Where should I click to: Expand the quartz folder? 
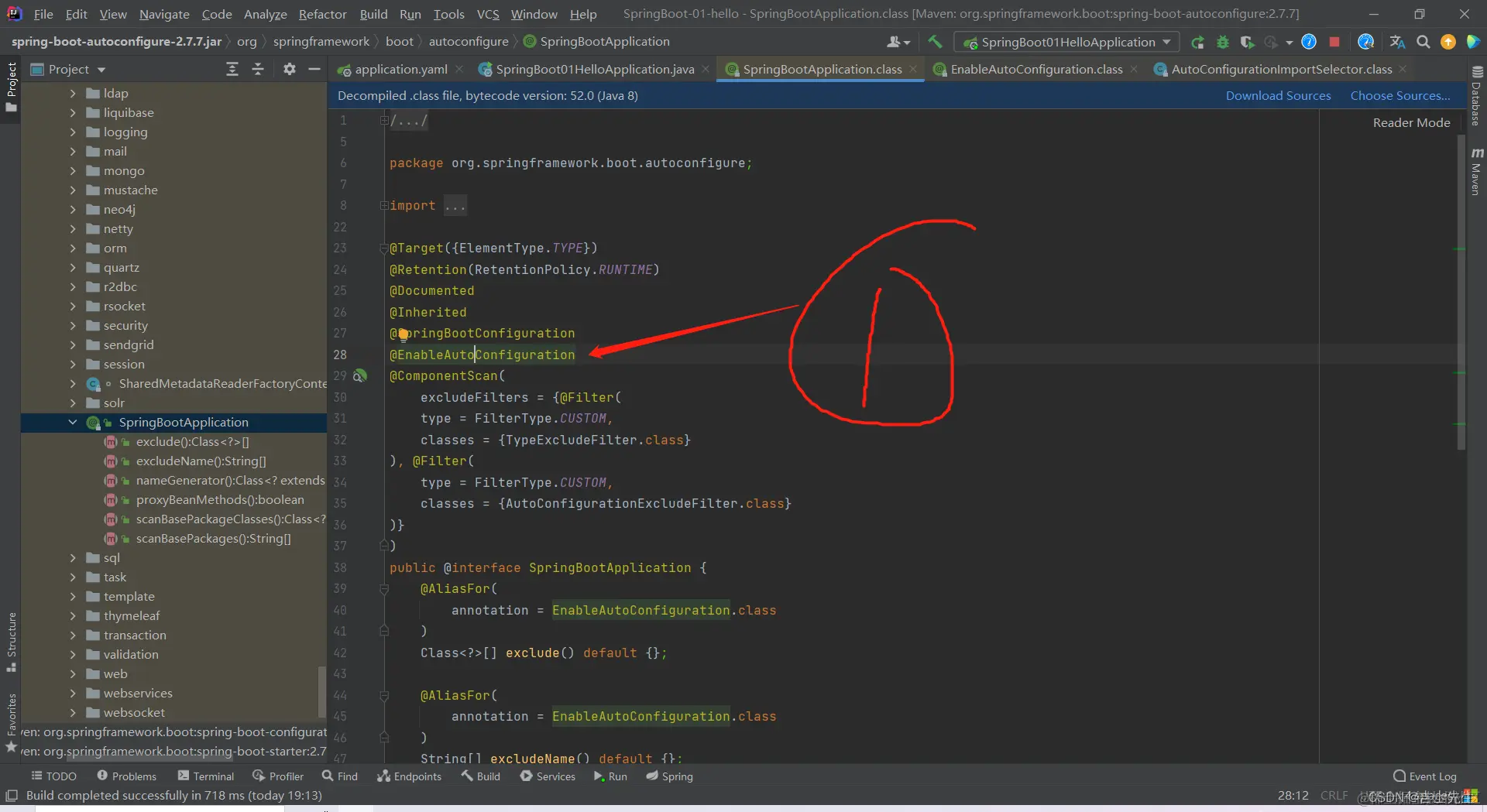click(73, 267)
